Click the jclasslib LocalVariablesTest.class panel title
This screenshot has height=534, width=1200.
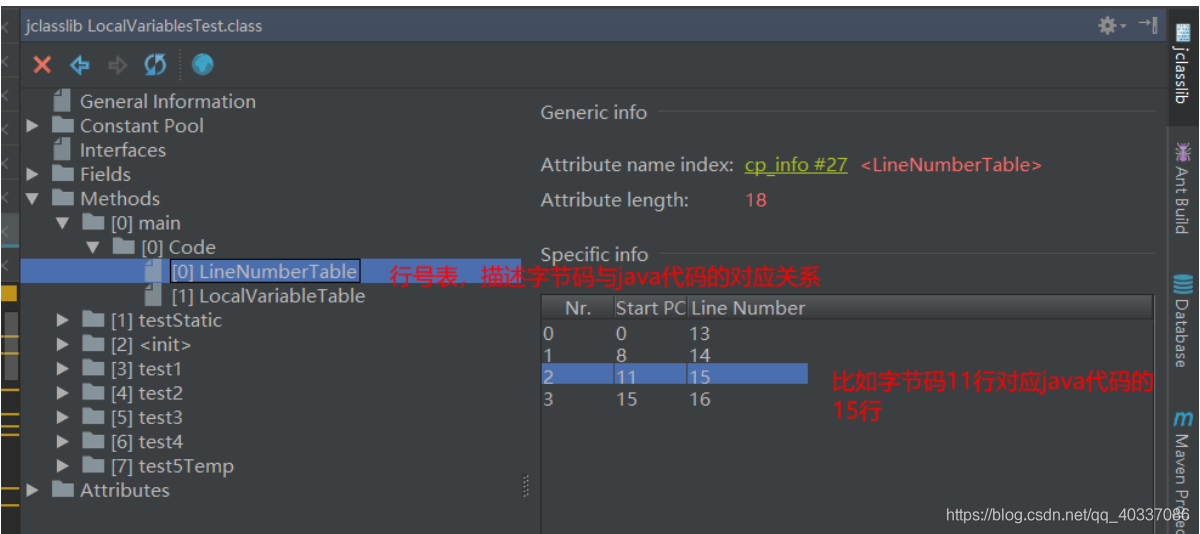(x=144, y=26)
